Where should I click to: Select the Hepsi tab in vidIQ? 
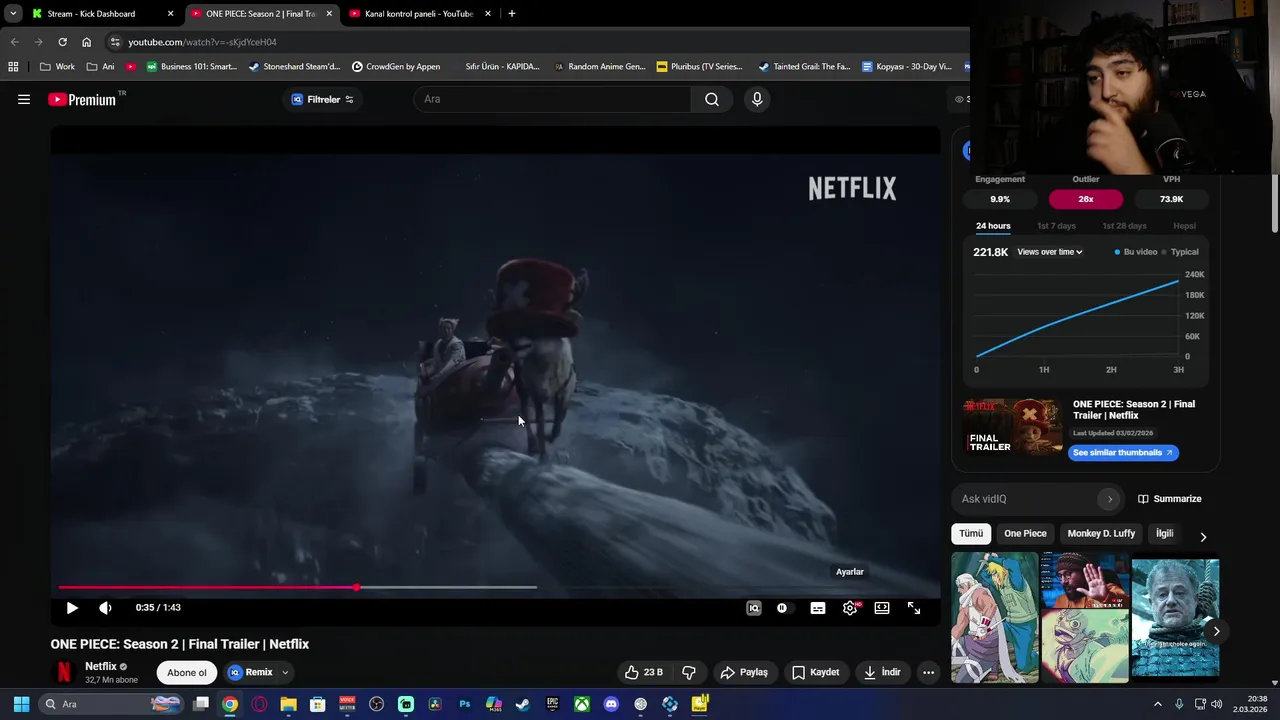[x=1184, y=226]
